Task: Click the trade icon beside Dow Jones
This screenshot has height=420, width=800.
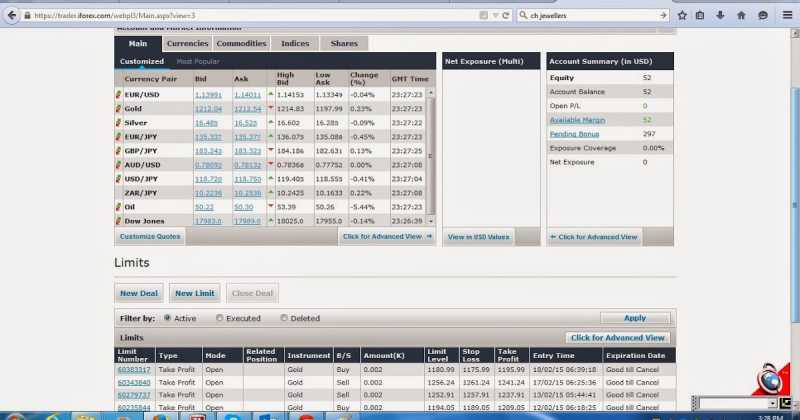Action: (118, 220)
